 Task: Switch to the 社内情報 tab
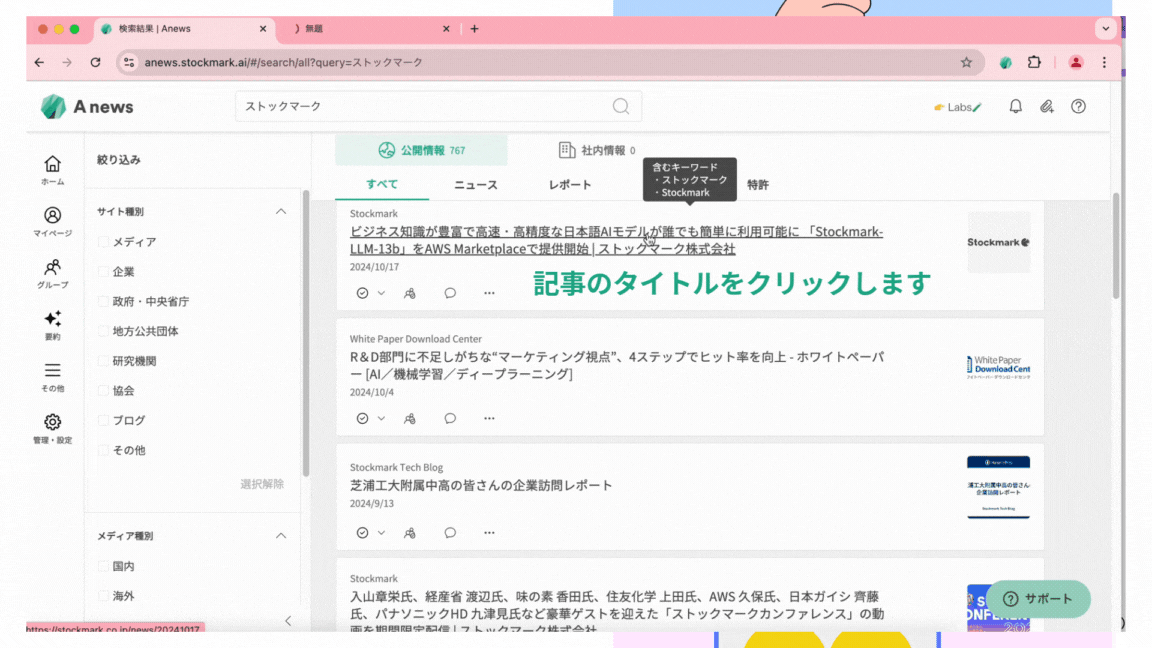596,151
